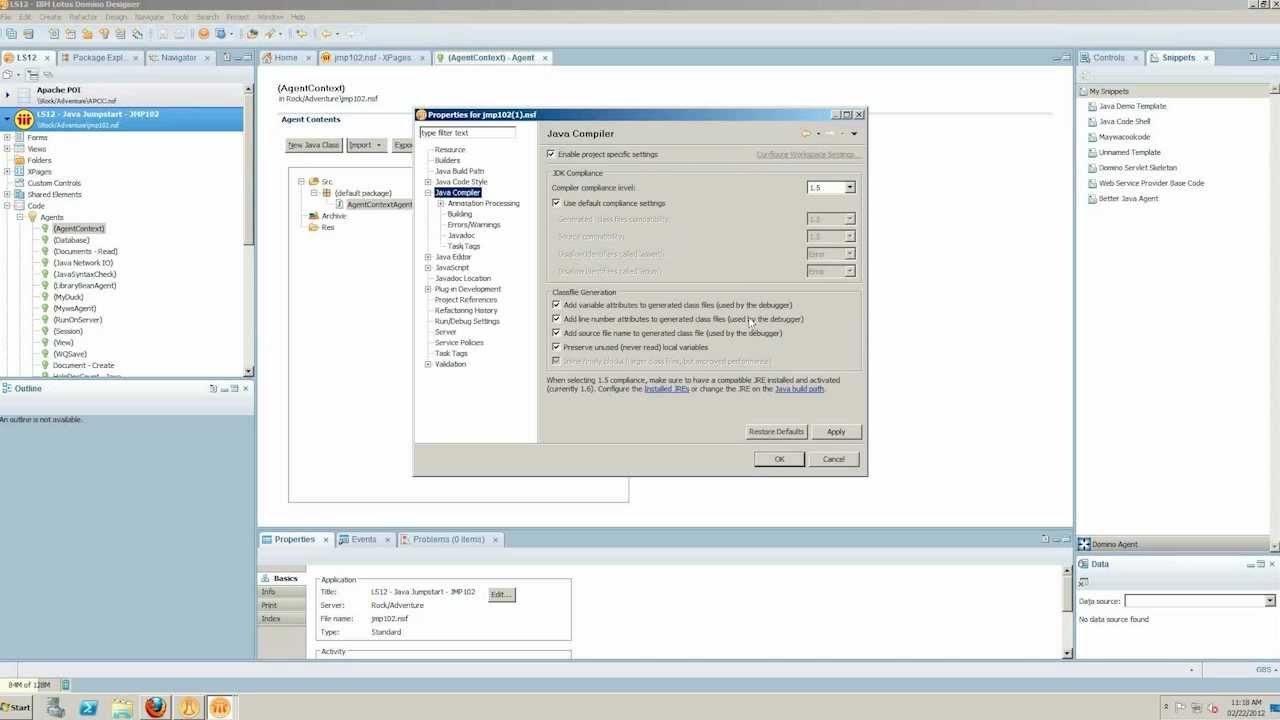The width and height of the screenshot is (1280, 720).
Task: Open the Installed JREs link
Action: 666,389
